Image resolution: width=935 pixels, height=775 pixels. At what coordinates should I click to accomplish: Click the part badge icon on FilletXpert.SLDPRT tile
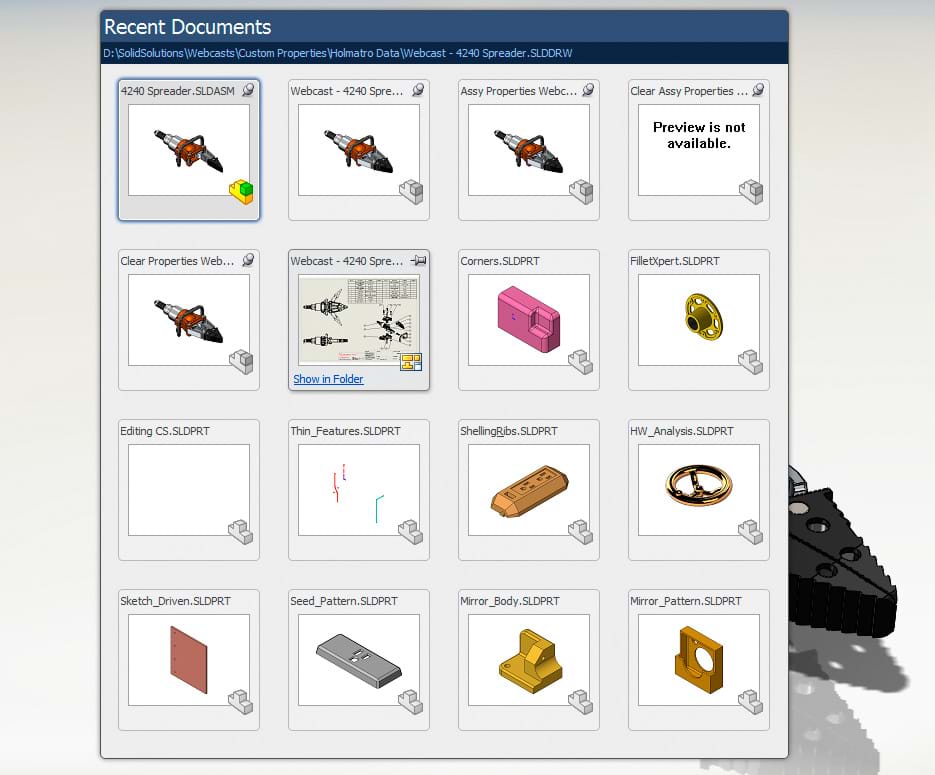[x=750, y=363]
